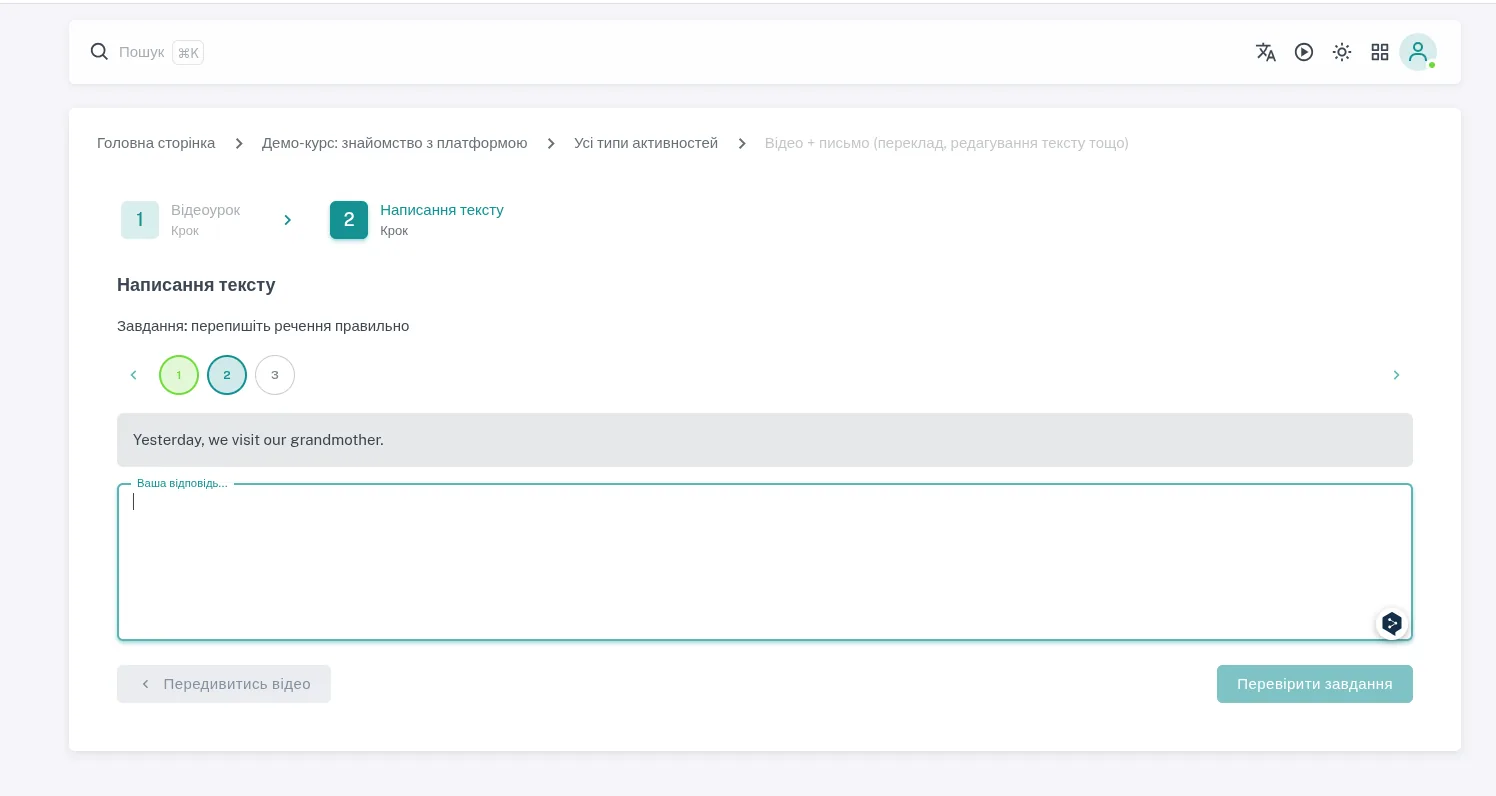1496x796 pixels.
Task: Toggle the light/dark theme sun icon
Action: click(x=1342, y=52)
